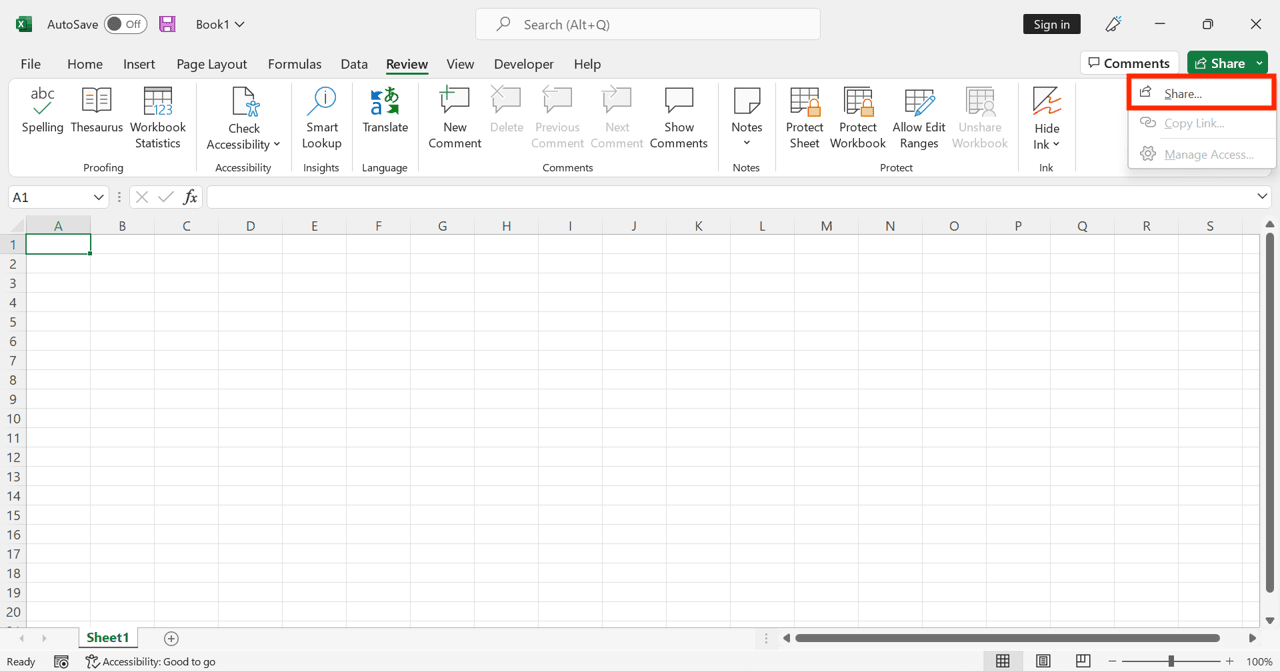Open Smart Lookup

tap(322, 118)
